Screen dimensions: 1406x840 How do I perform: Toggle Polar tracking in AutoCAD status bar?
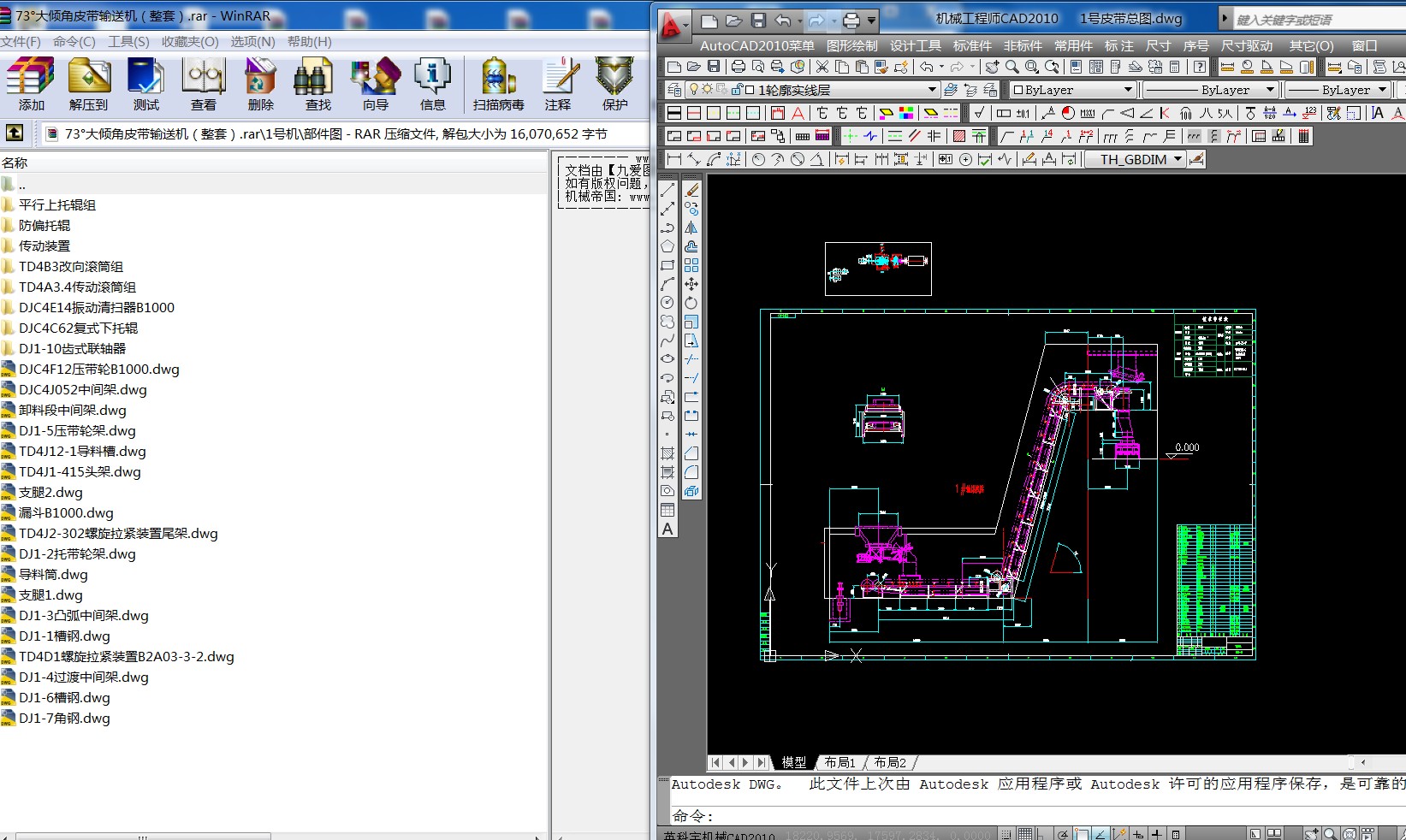pos(1063,834)
